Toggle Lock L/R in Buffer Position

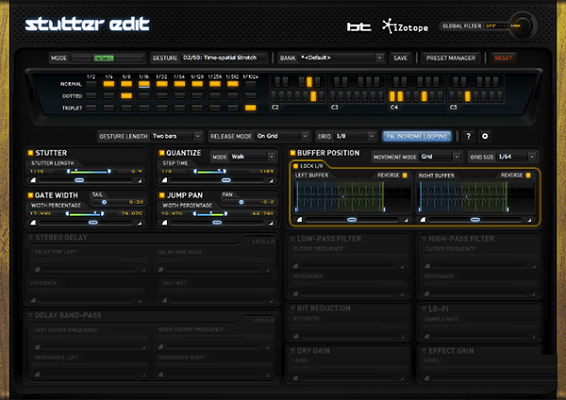(296, 166)
